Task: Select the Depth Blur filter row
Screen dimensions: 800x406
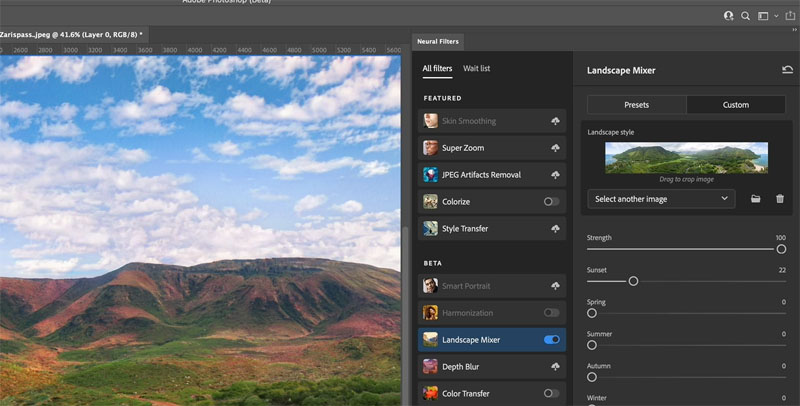Action: coord(492,366)
